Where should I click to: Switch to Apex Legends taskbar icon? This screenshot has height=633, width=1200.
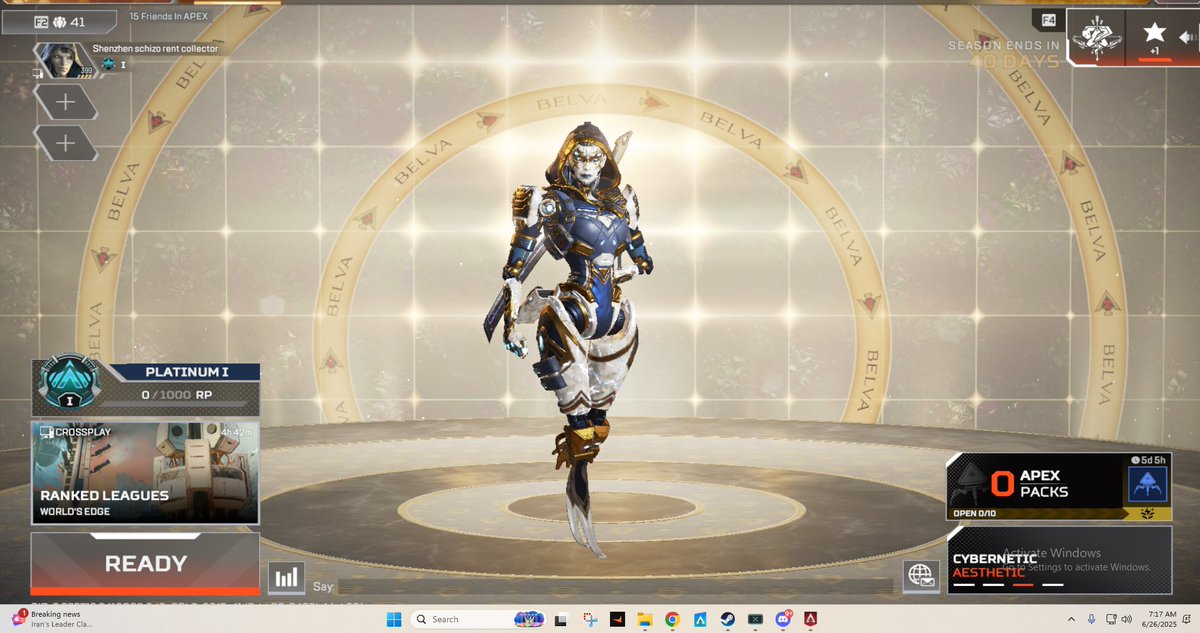[x=811, y=619]
